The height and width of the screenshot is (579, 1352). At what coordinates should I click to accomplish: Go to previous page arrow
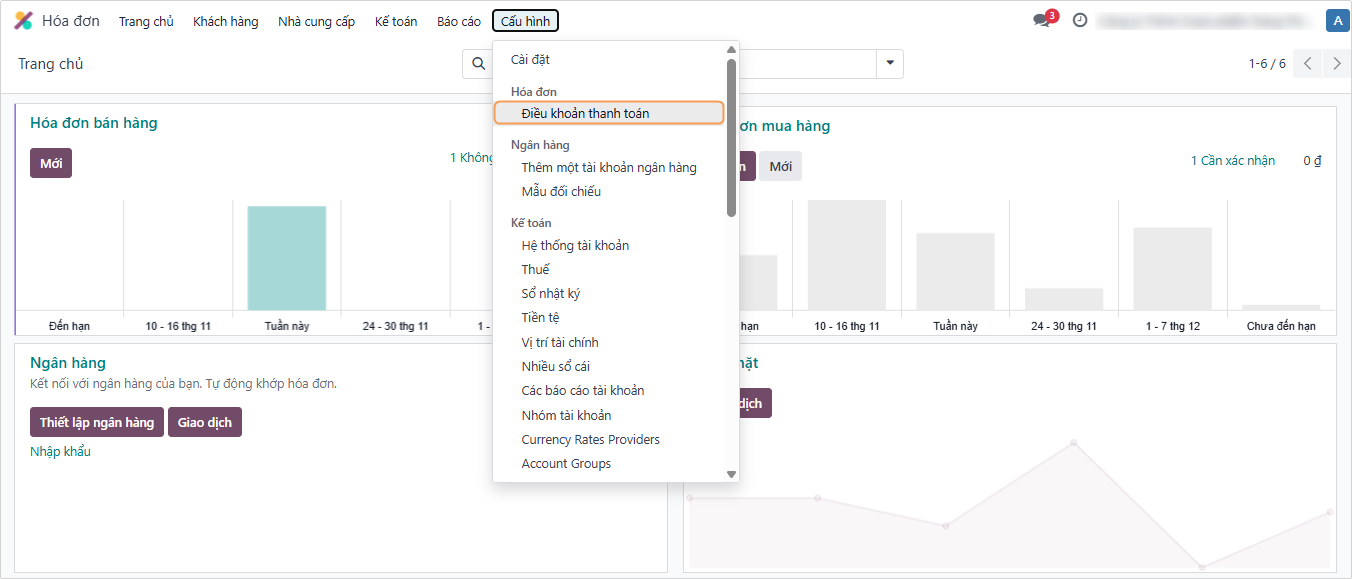coord(1307,64)
